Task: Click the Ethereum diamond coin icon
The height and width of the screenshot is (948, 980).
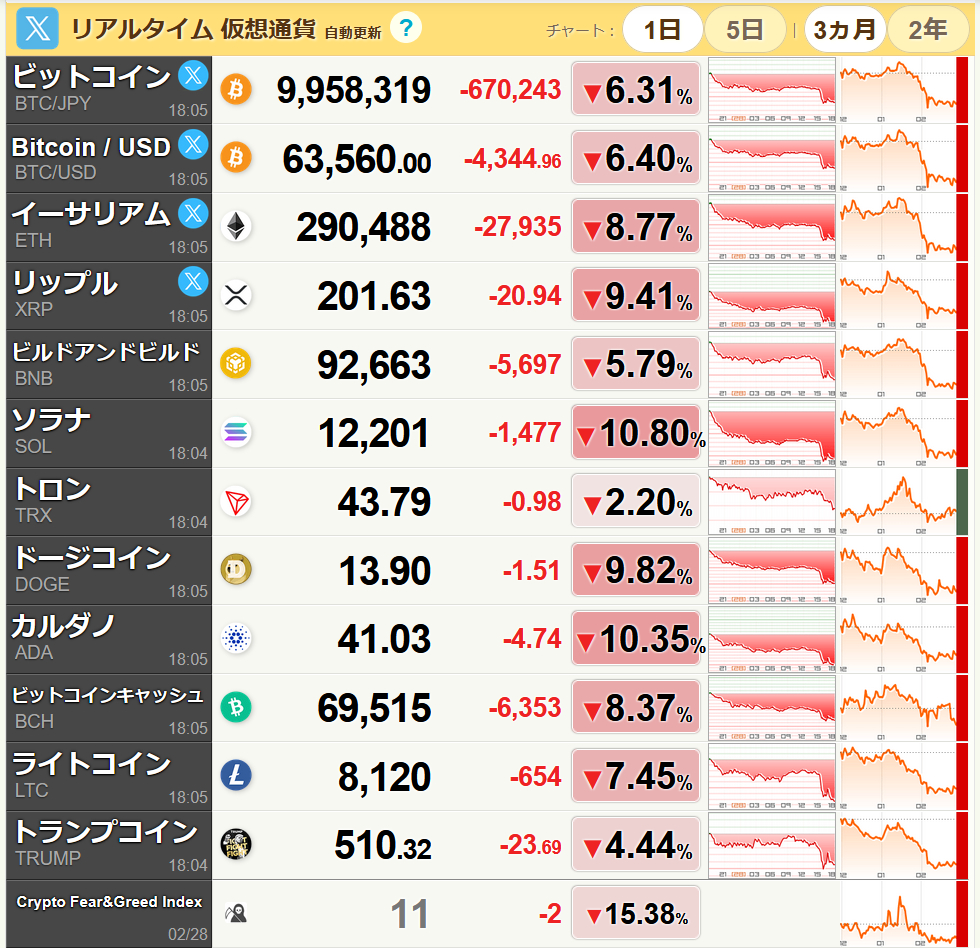Action: tap(236, 226)
